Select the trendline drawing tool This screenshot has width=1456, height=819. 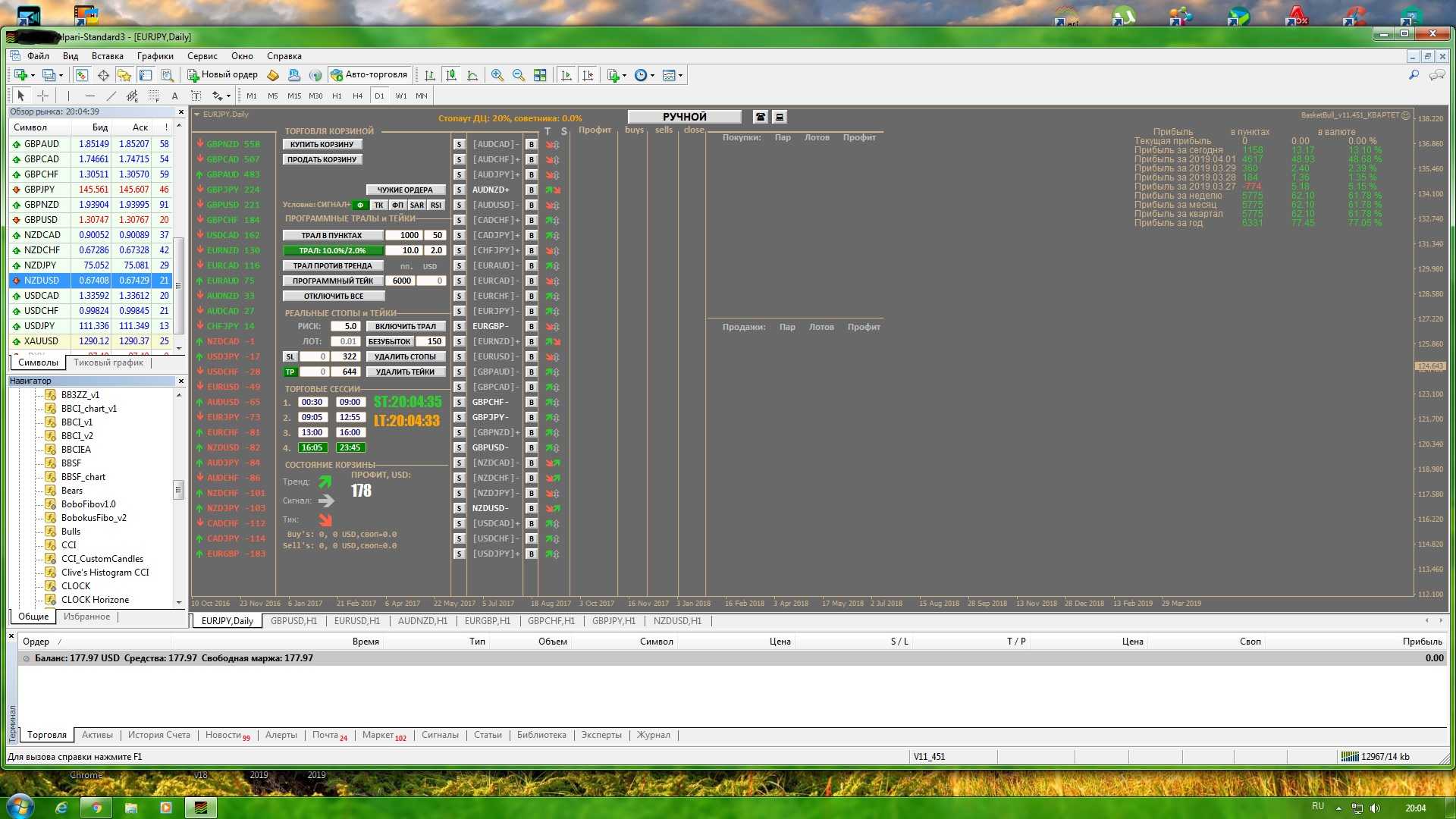(111, 96)
